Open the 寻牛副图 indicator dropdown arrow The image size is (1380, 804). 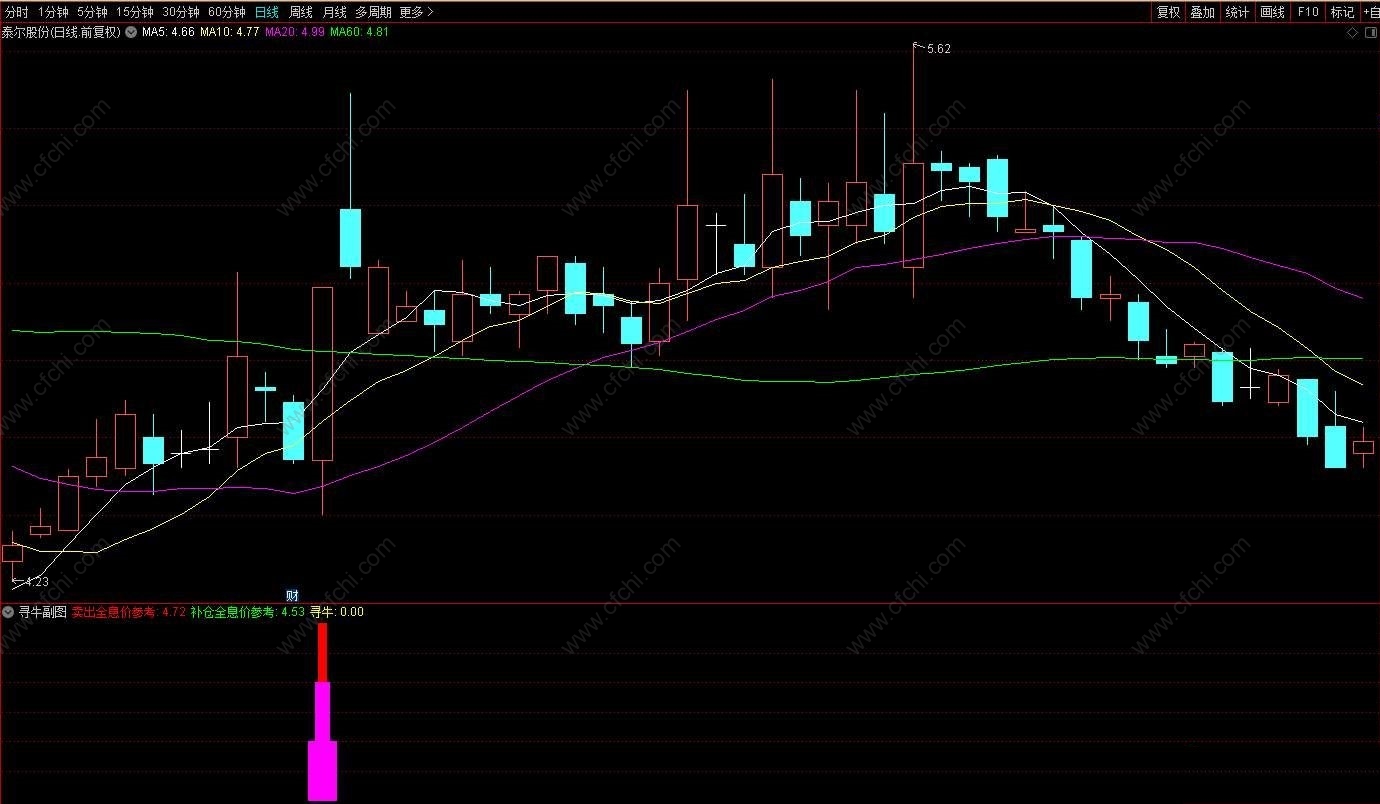pyautogui.click(x=9, y=612)
